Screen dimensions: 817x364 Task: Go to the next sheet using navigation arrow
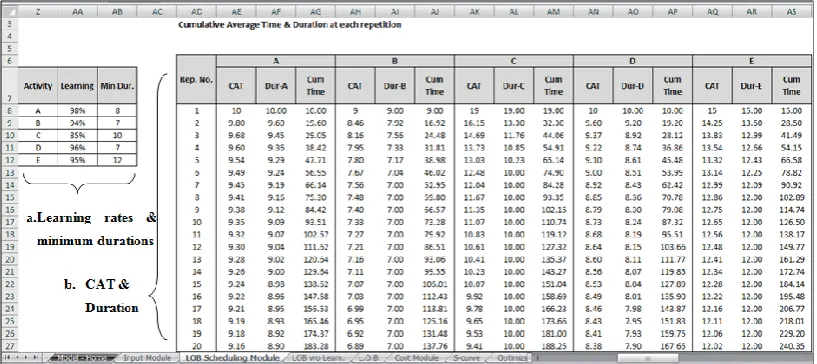point(26,358)
